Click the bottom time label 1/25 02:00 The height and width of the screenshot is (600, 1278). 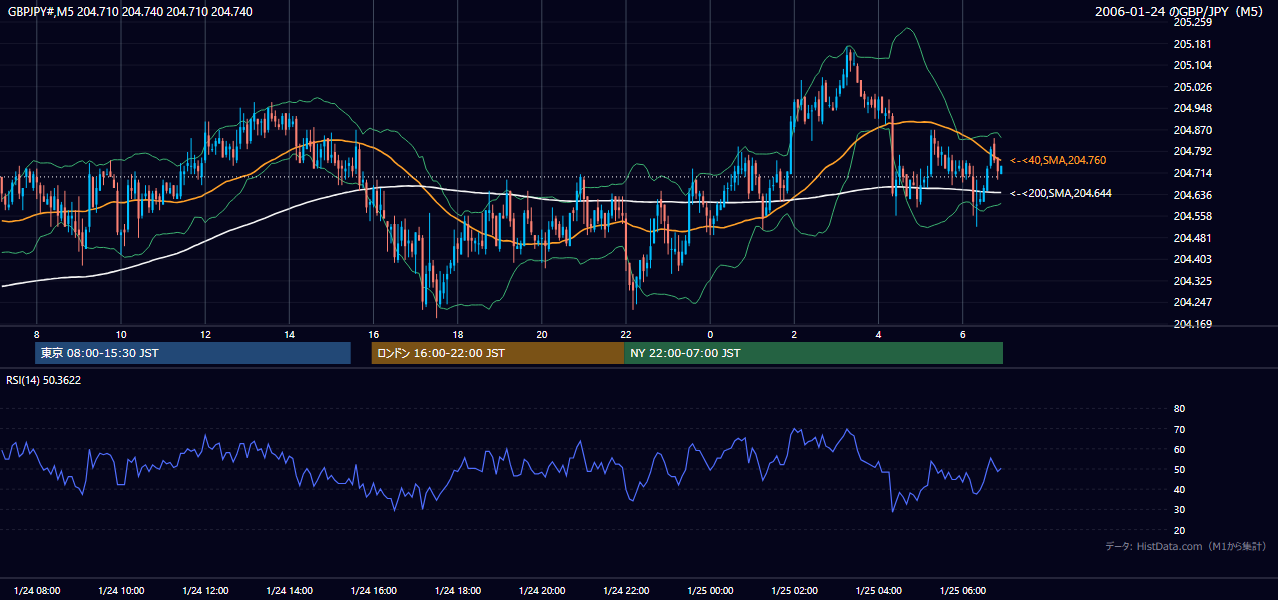point(795,590)
